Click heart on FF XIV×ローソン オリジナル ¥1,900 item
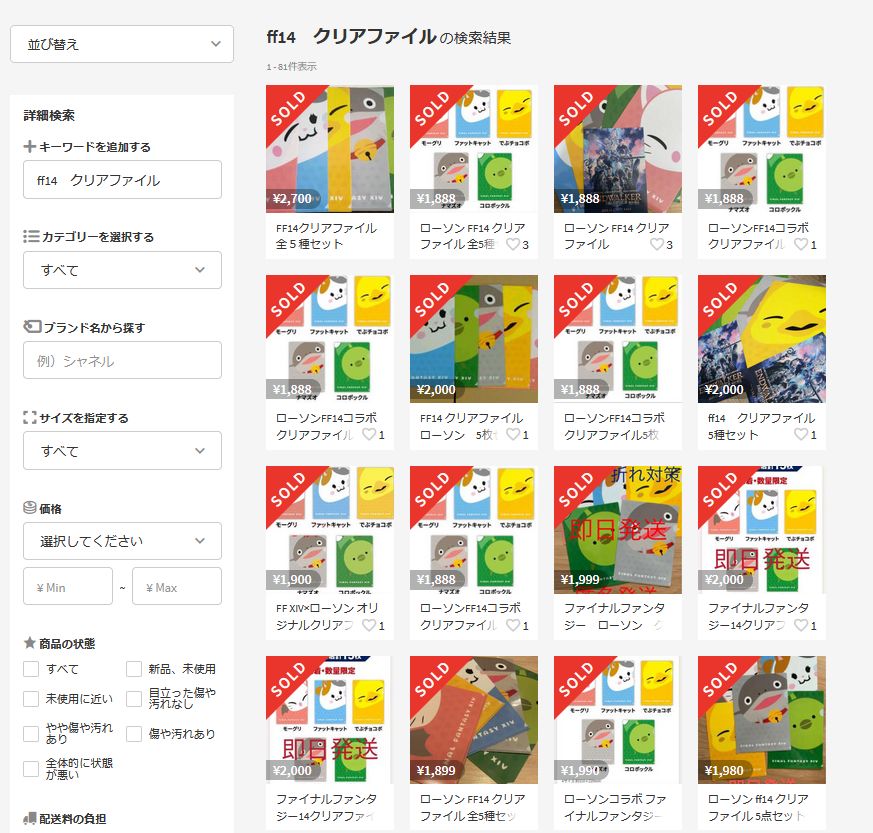This screenshot has height=833, width=873. (x=369, y=625)
